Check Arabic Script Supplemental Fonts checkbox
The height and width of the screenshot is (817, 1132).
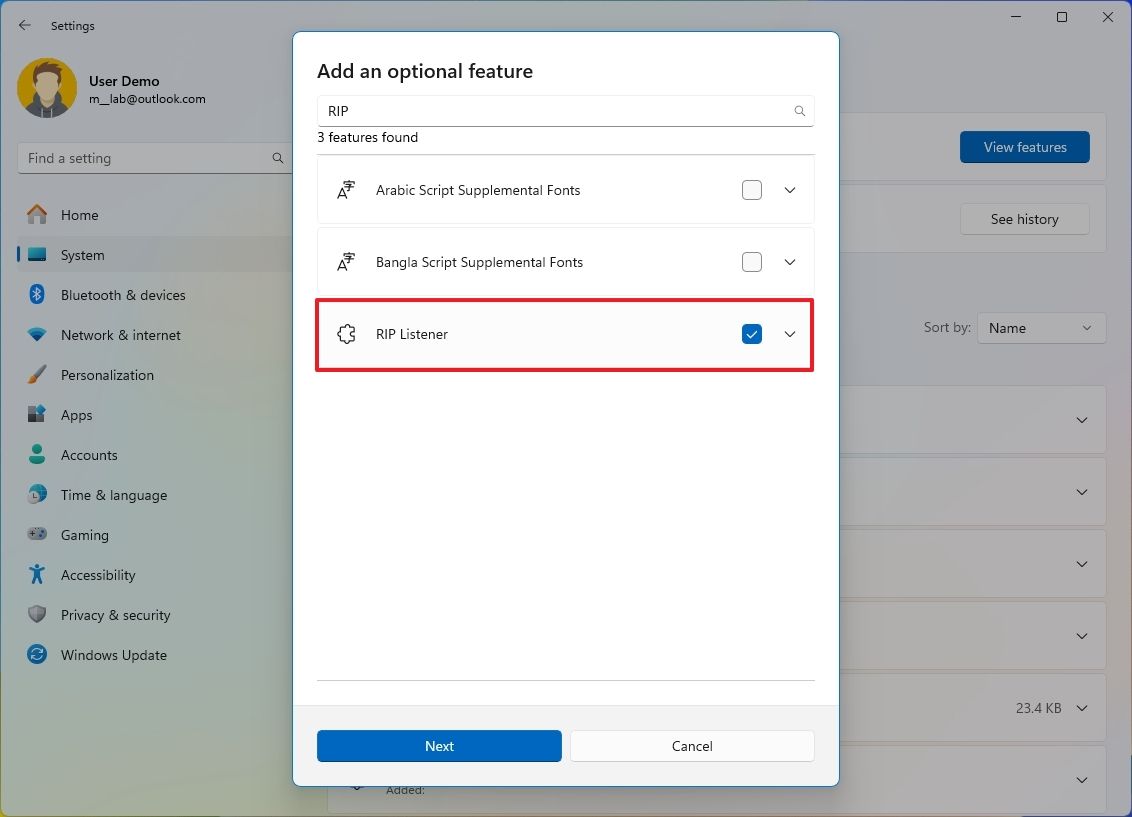tap(752, 190)
